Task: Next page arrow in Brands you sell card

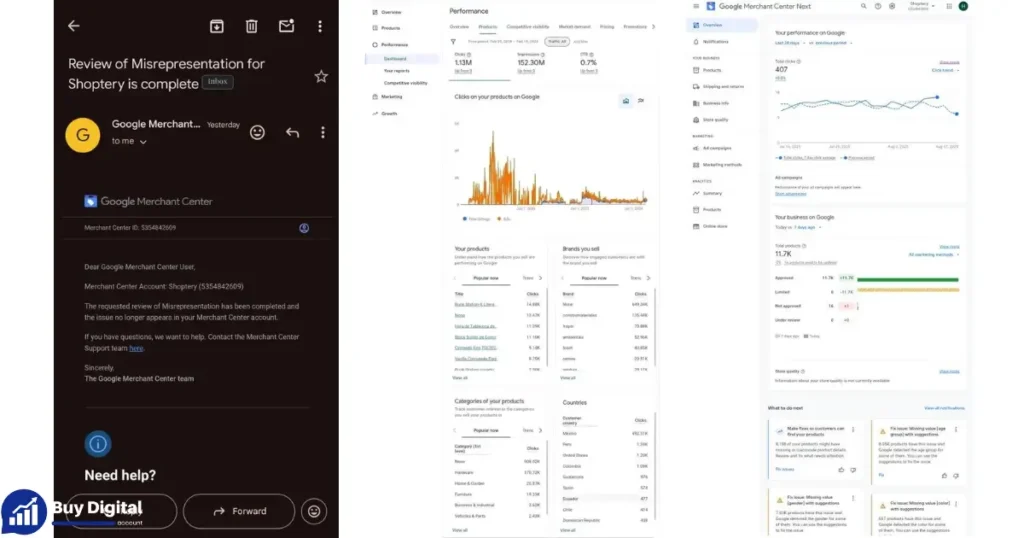Action: (648, 278)
